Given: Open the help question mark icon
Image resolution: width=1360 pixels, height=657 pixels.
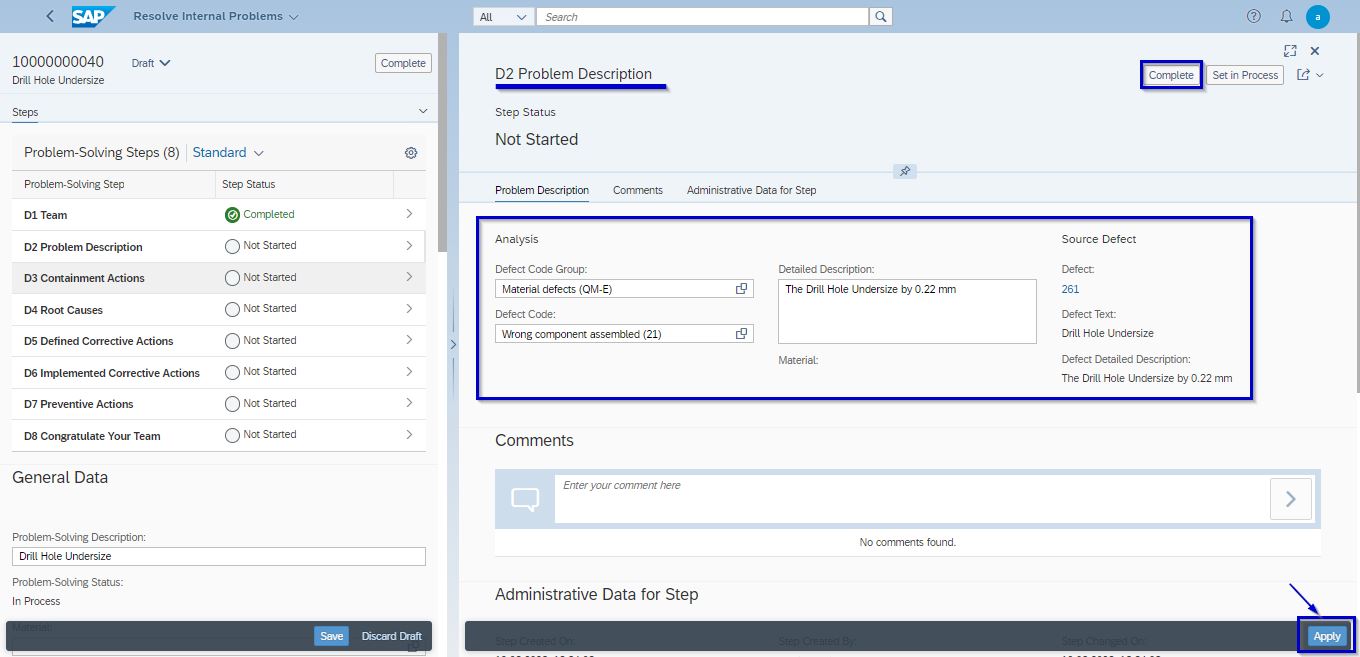Looking at the screenshot, I should click(x=1254, y=16).
